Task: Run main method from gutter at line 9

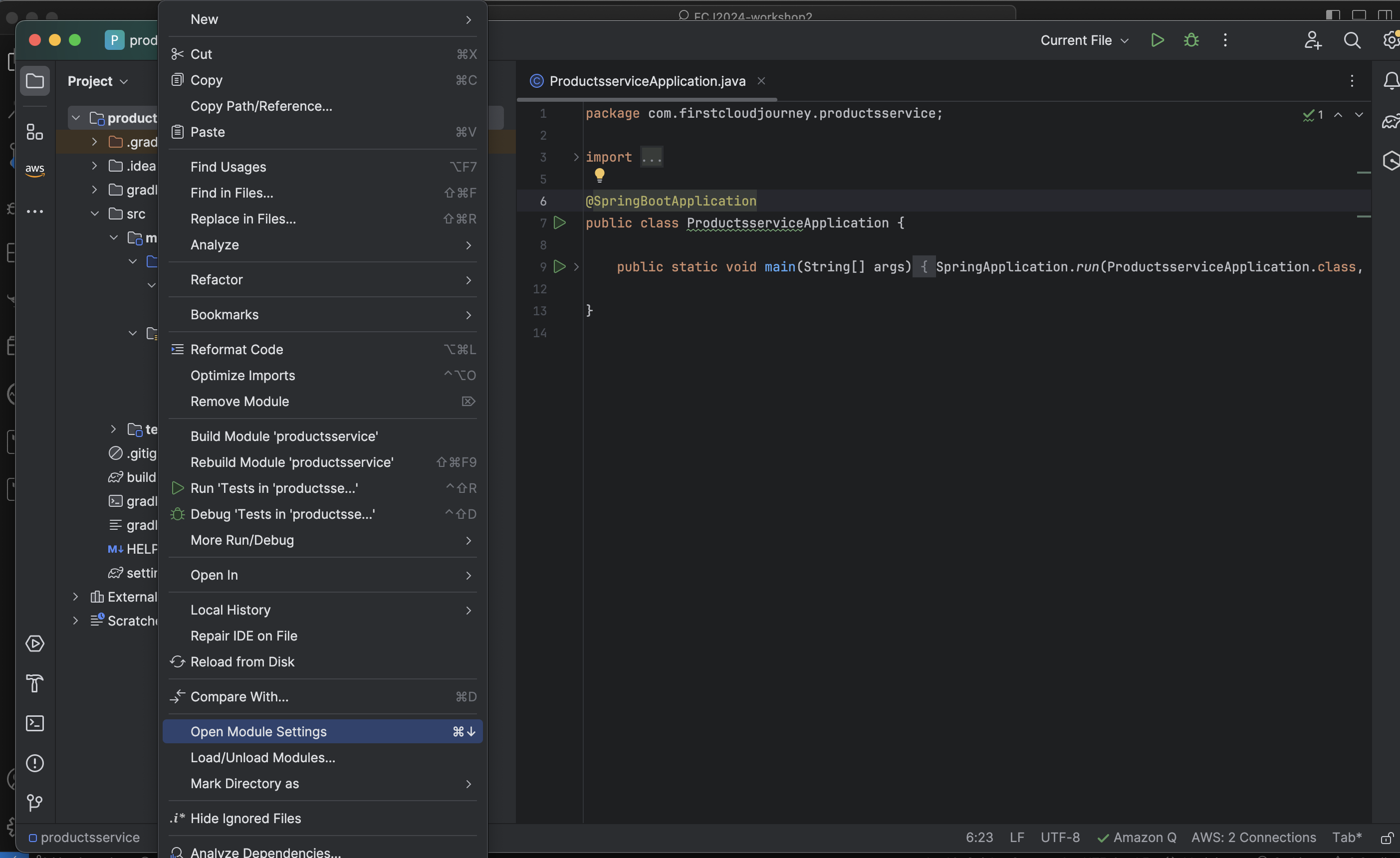Action: click(560, 266)
